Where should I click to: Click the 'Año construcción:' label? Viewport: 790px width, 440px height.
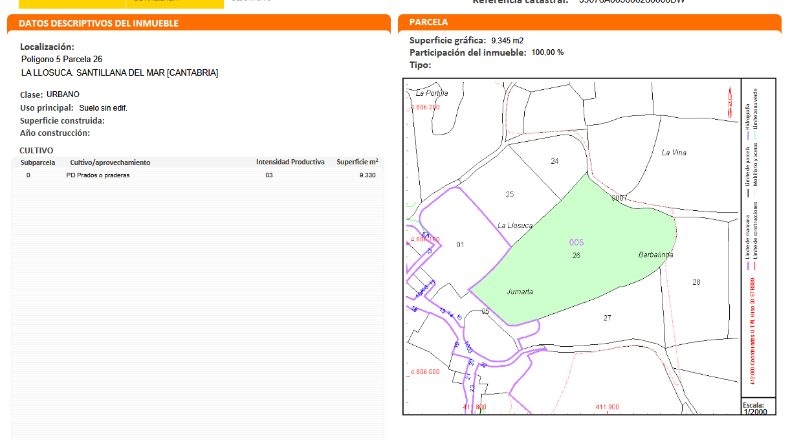pos(54,133)
